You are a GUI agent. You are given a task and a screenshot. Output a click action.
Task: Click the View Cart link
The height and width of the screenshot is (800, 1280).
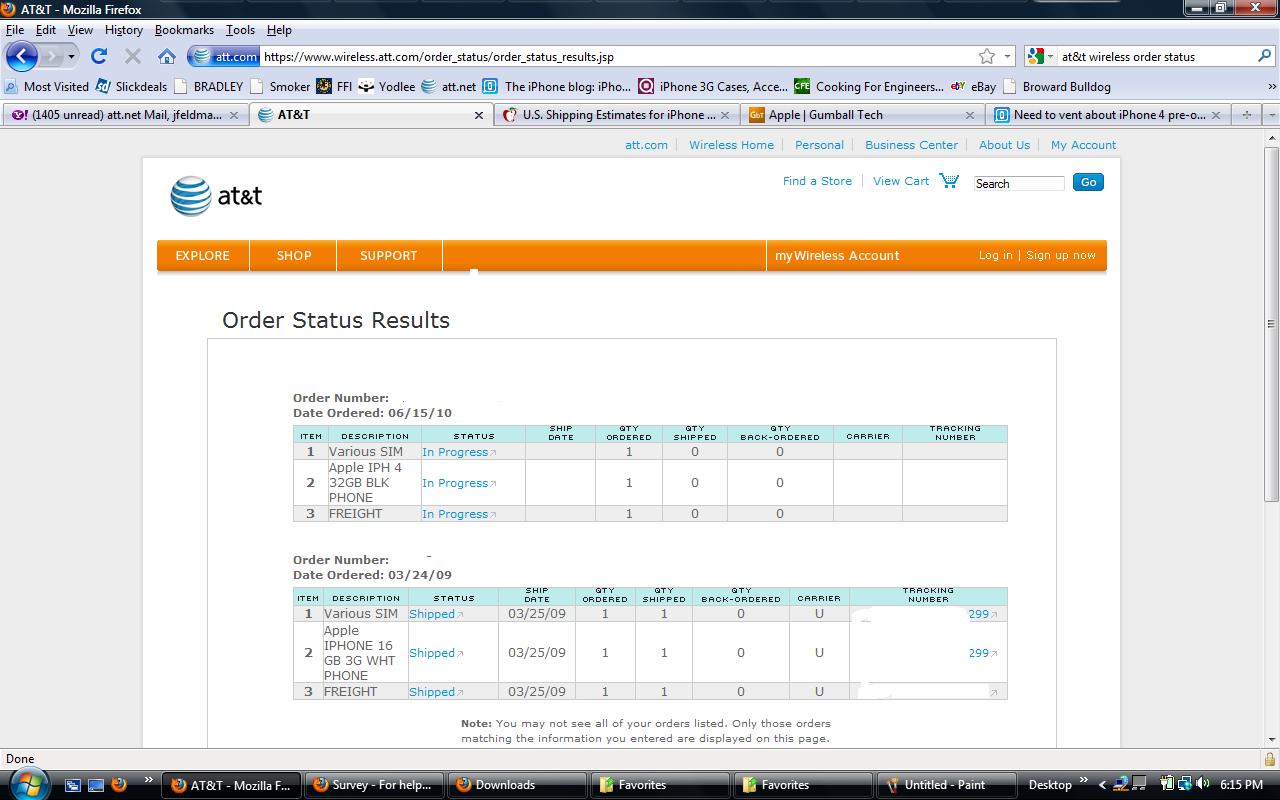(901, 181)
